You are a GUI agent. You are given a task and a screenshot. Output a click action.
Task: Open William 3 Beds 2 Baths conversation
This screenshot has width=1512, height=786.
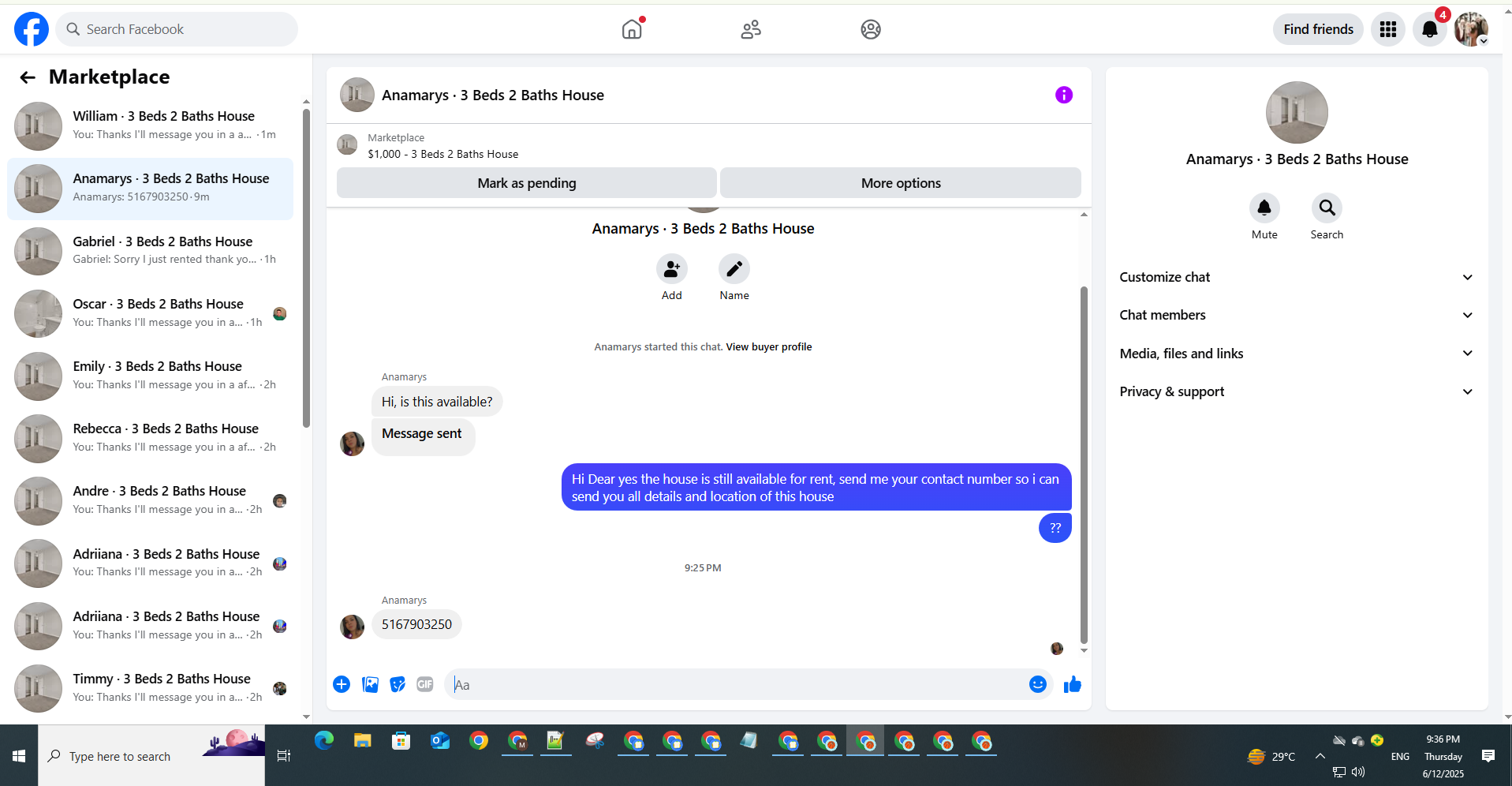pyautogui.click(x=150, y=125)
